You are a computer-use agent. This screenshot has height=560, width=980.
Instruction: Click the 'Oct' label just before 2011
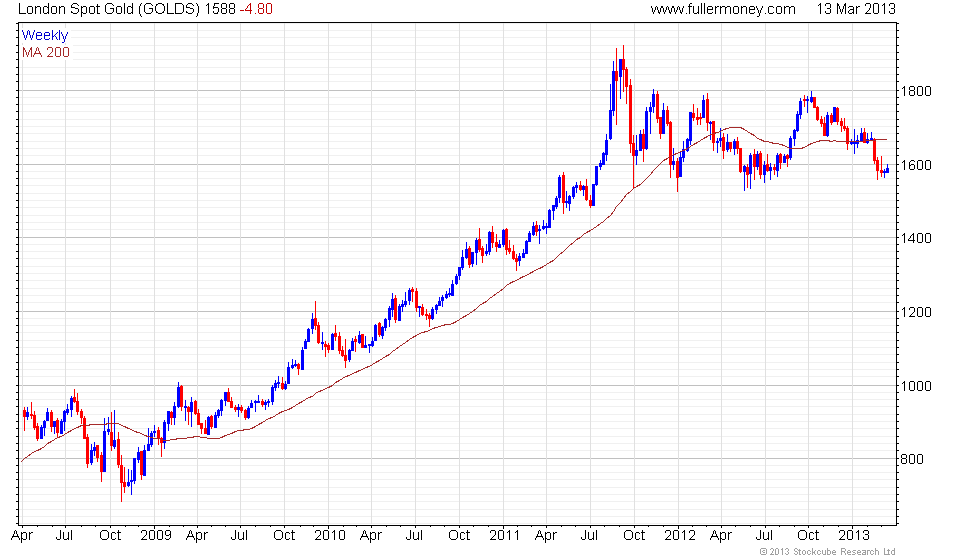459,536
